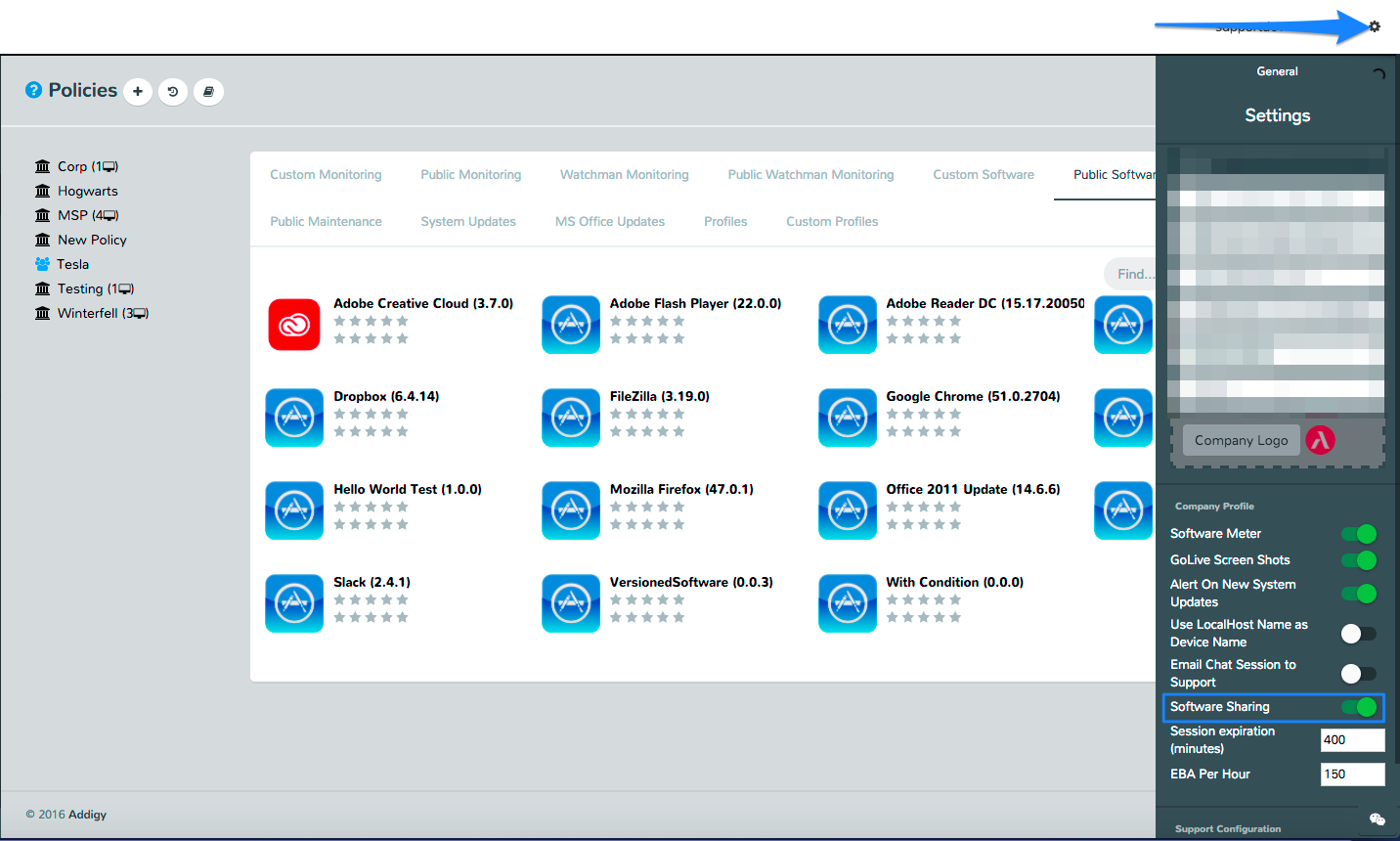
Task: Click the blue Policies help question icon
Action: pyautogui.click(x=33, y=90)
